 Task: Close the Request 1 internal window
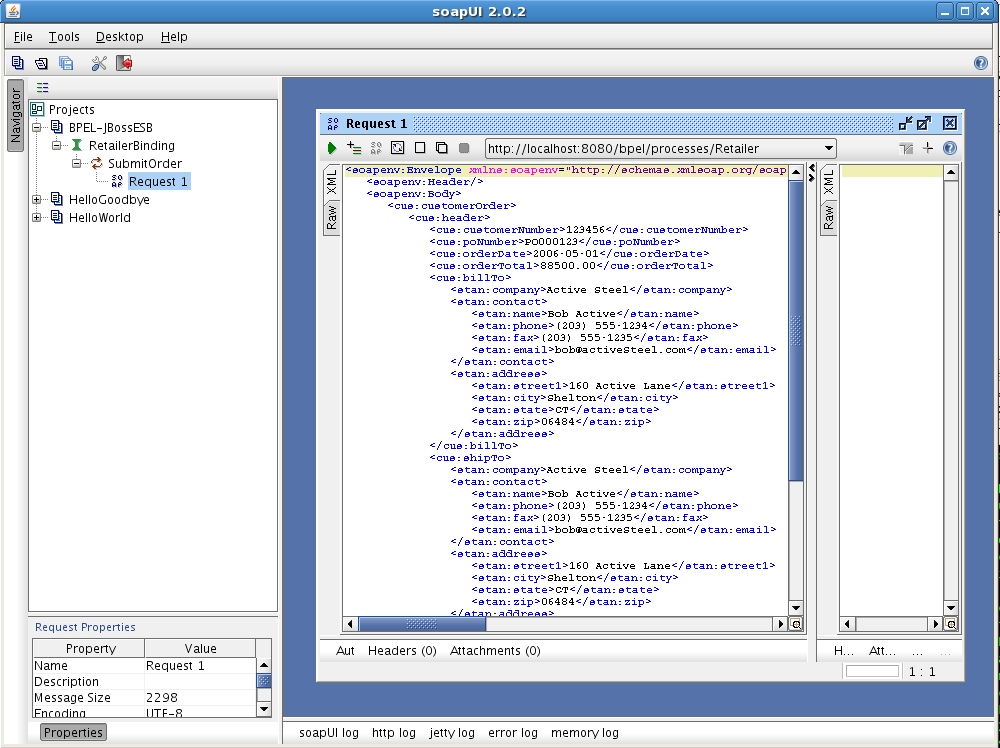click(950, 123)
